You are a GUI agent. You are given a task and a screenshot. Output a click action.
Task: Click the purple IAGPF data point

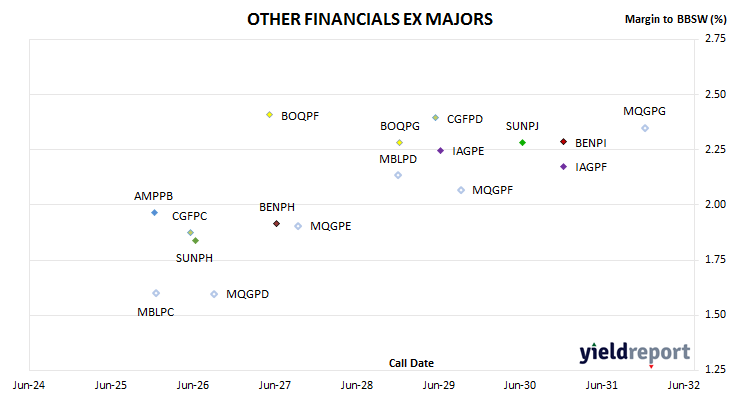coord(563,167)
